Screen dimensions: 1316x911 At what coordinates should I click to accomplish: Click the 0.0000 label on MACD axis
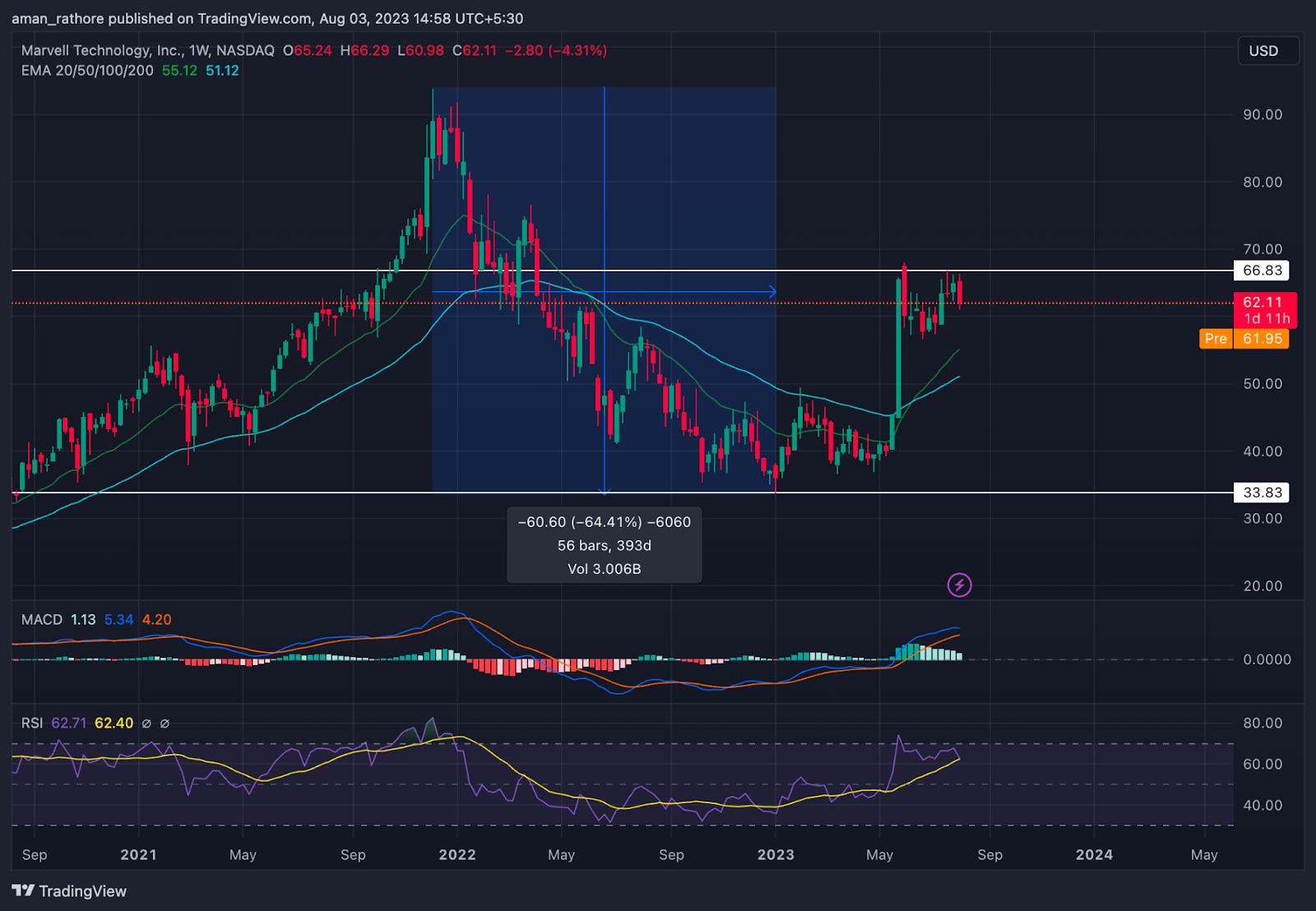click(1267, 659)
